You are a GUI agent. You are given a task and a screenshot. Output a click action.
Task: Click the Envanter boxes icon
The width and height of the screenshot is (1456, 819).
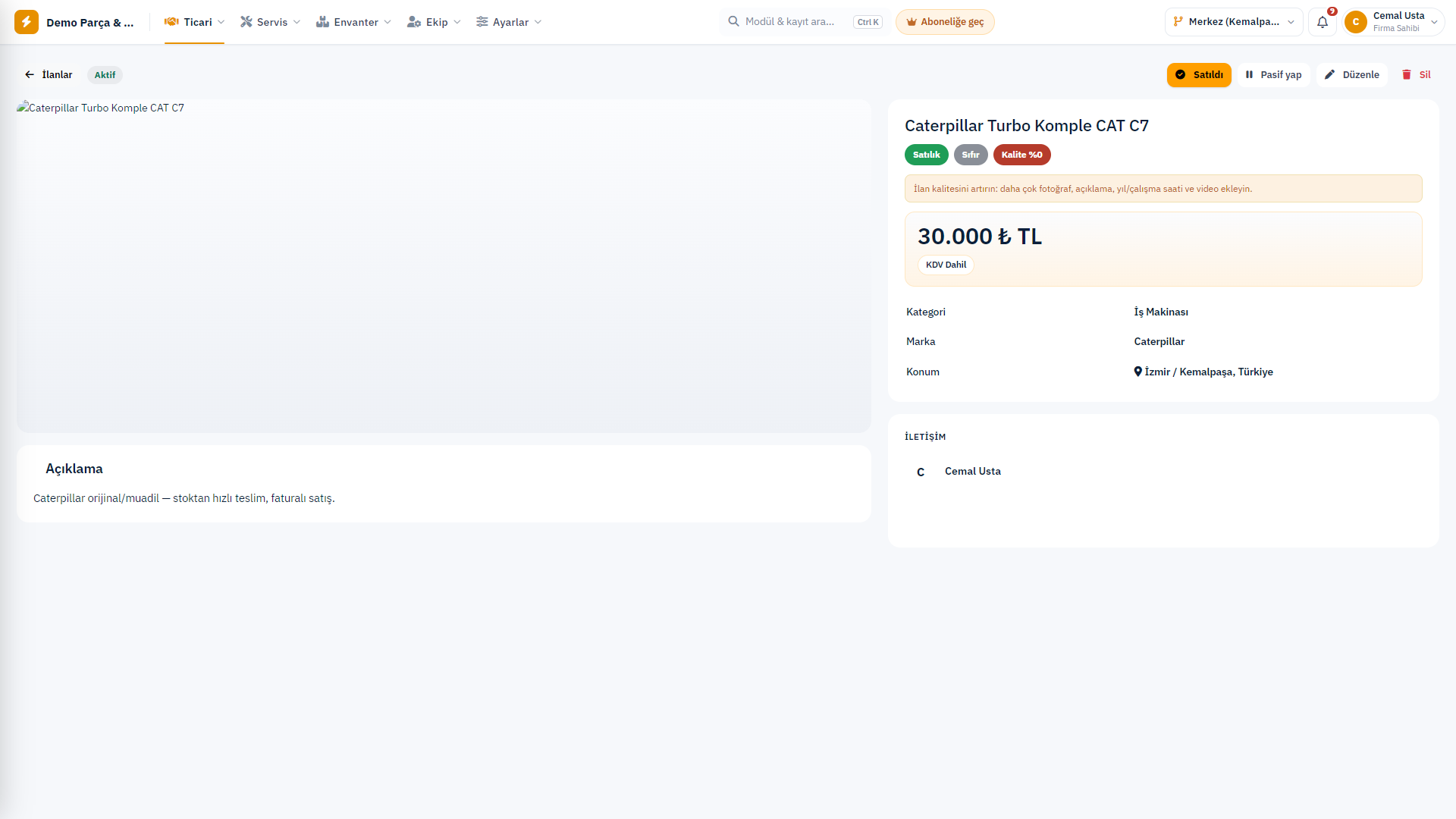click(x=322, y=22)
